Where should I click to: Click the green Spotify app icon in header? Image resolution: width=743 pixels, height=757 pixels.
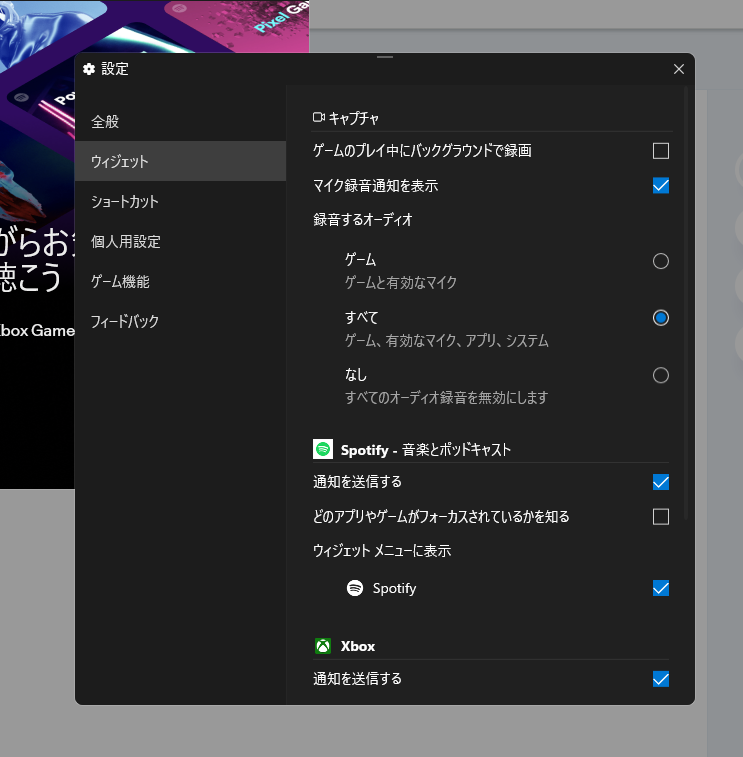coord(323,449)
